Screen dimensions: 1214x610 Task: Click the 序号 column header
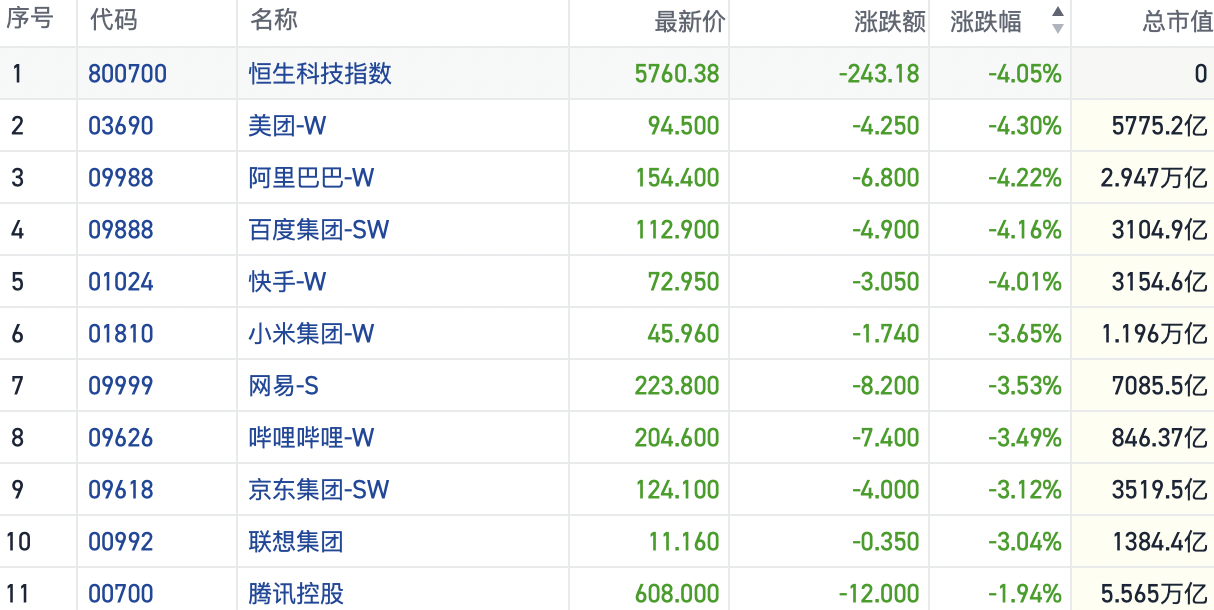click(32, 20)
